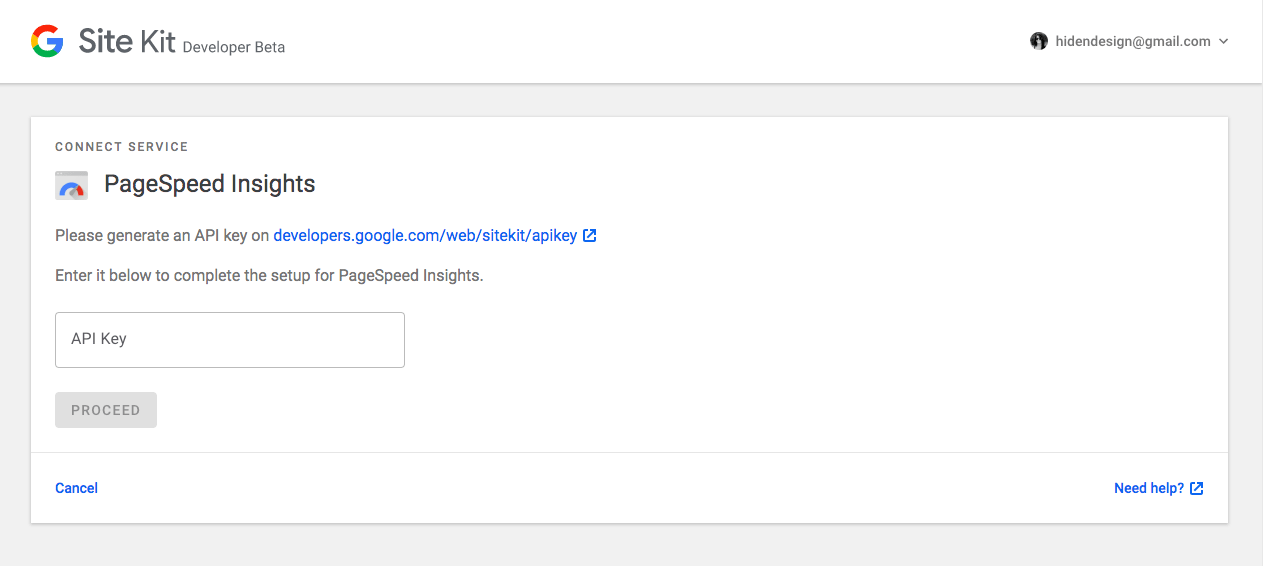Click the PageSpeed Insights gauge icon
Screen dimensions: 1263x566
pyautogui.click(x=71, y=185)
